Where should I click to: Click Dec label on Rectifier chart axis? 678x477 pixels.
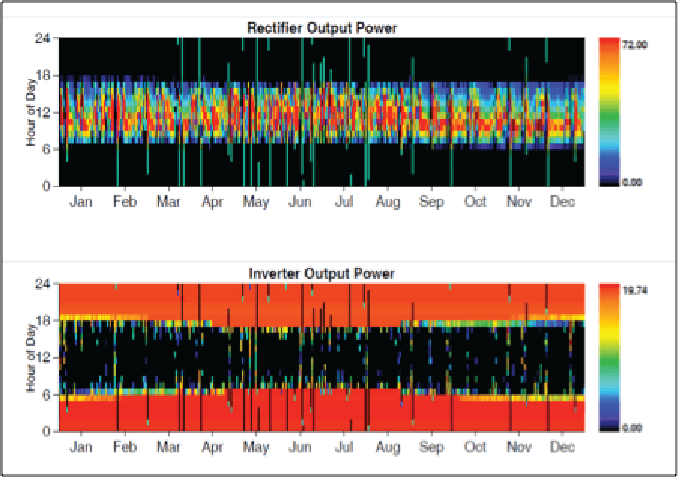click(562, 200)
